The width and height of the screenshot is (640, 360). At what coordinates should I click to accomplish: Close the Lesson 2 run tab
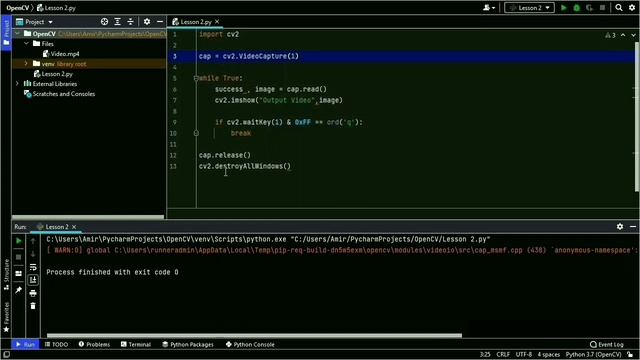coord(74,227)
